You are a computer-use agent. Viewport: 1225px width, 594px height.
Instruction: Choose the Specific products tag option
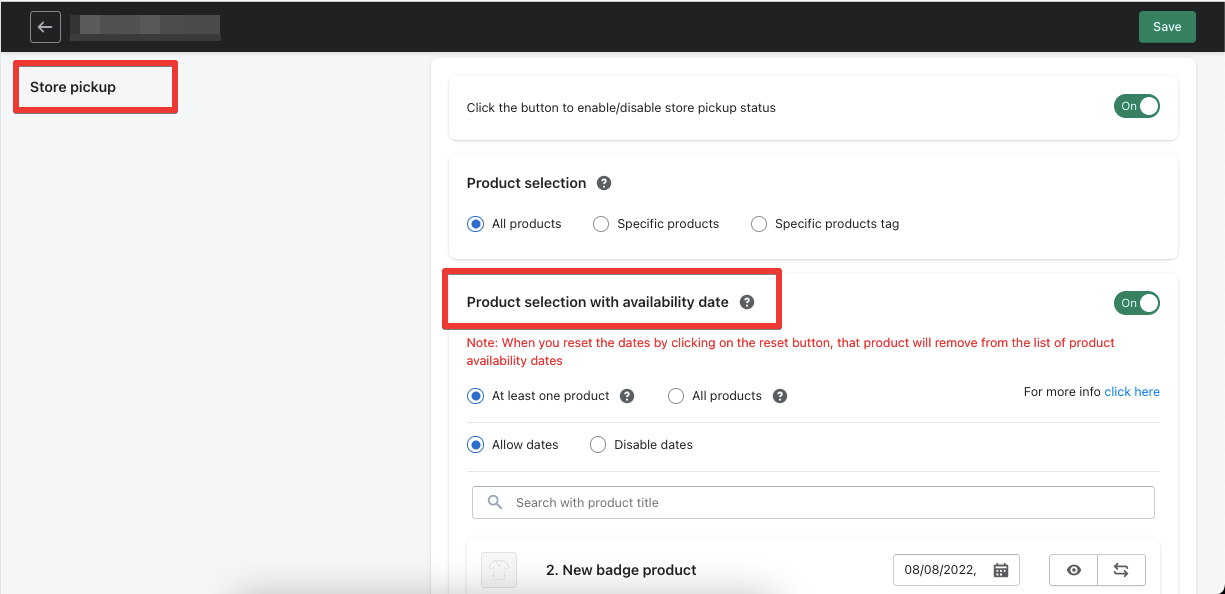tap(759, 224)
